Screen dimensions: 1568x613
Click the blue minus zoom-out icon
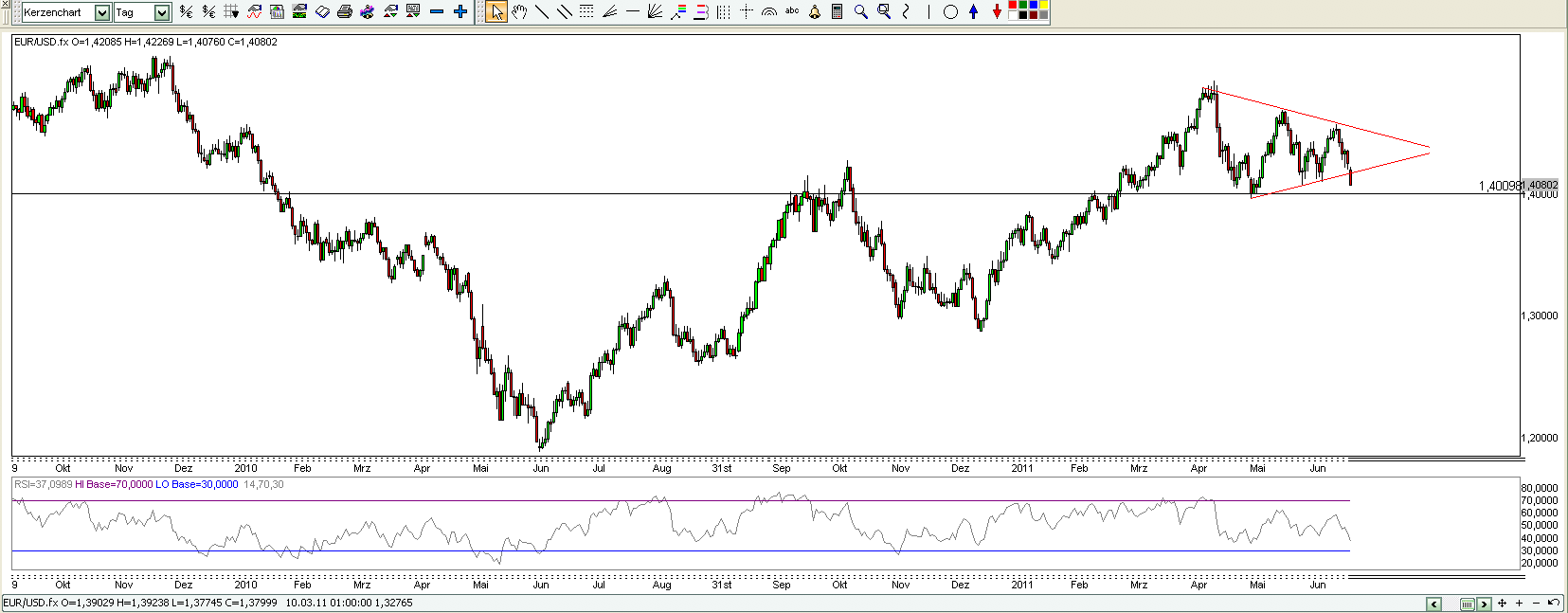coord(437,12)
